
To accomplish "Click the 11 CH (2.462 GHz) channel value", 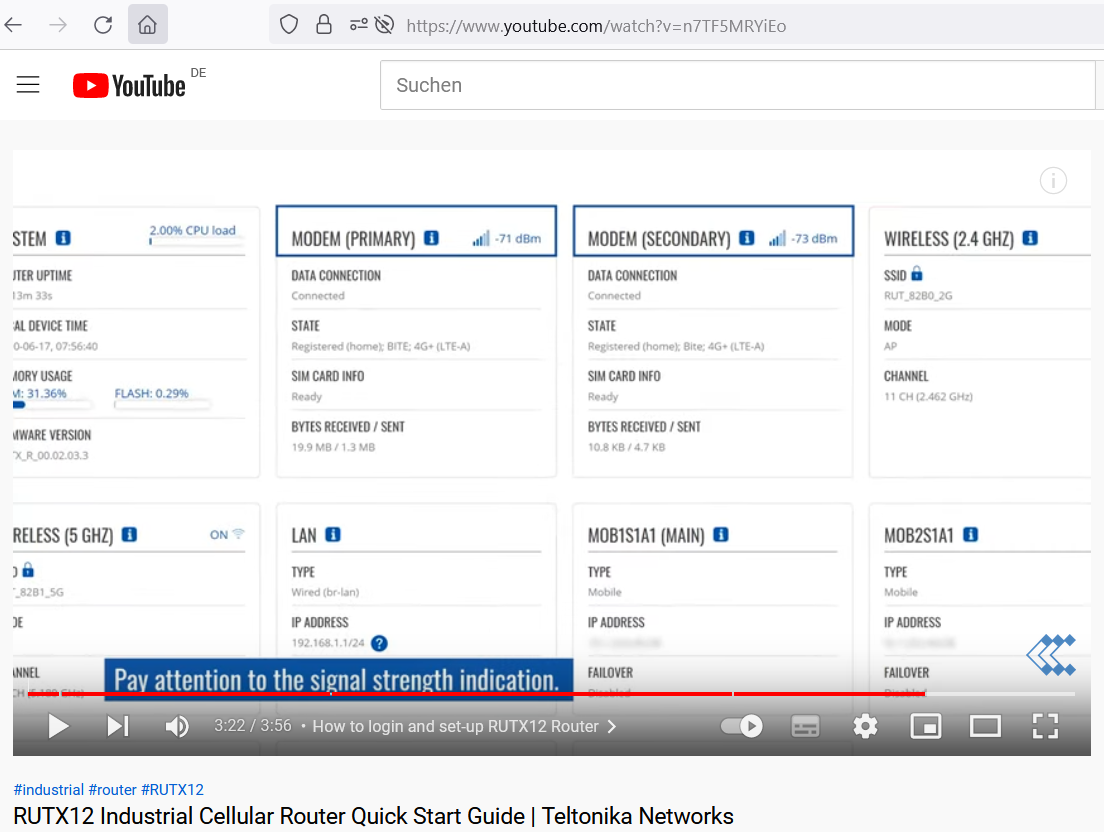I will 929,396.
